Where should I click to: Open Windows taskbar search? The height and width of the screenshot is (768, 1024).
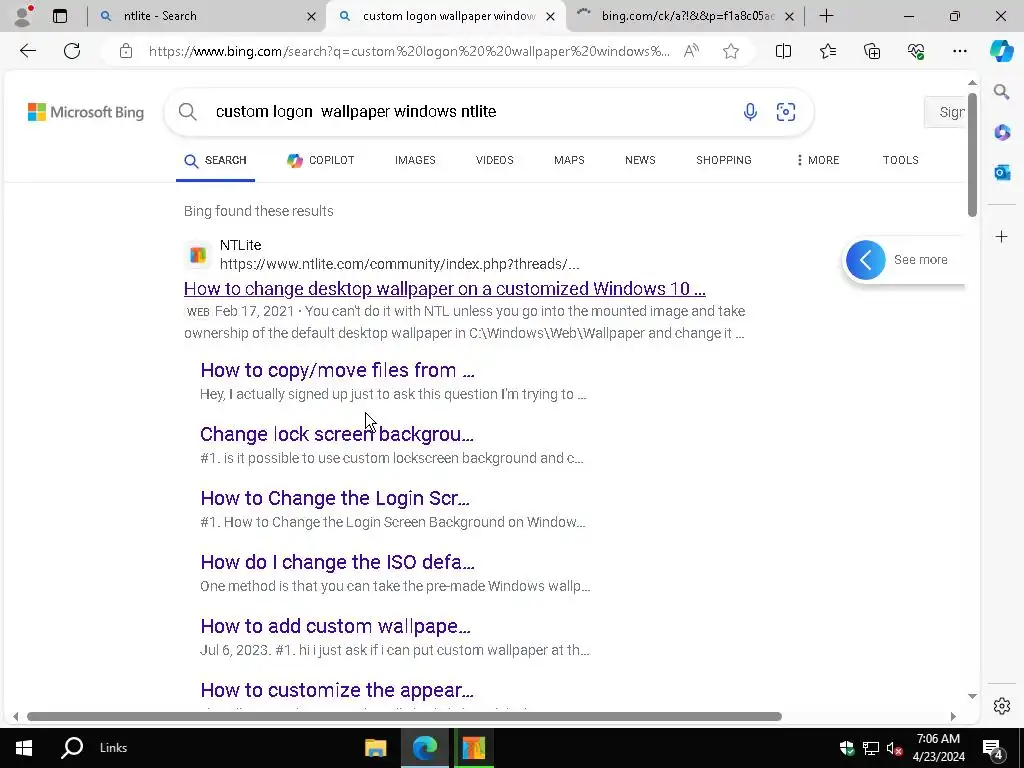[x=72, y=748]
